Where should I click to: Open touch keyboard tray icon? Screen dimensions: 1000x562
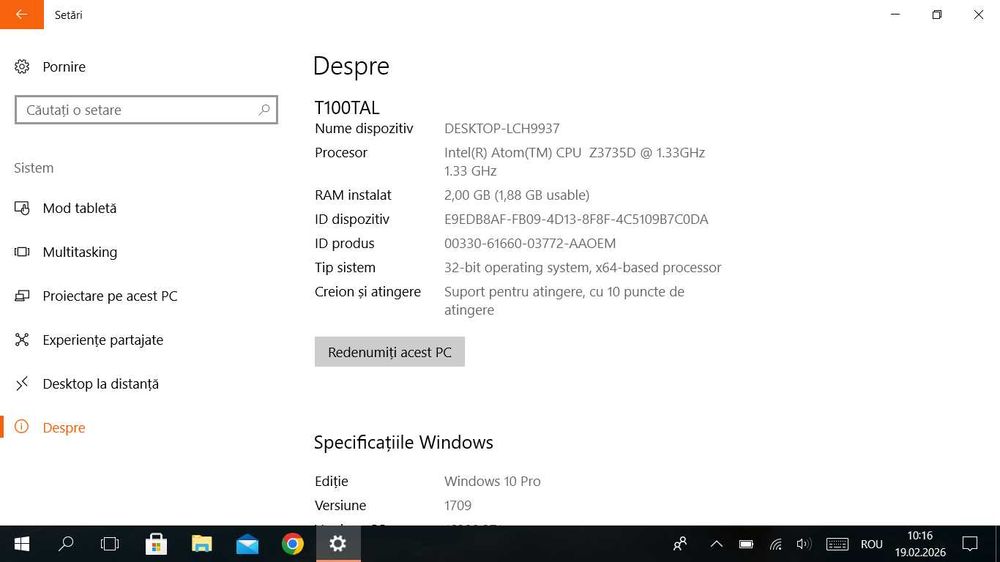point(837,544)
